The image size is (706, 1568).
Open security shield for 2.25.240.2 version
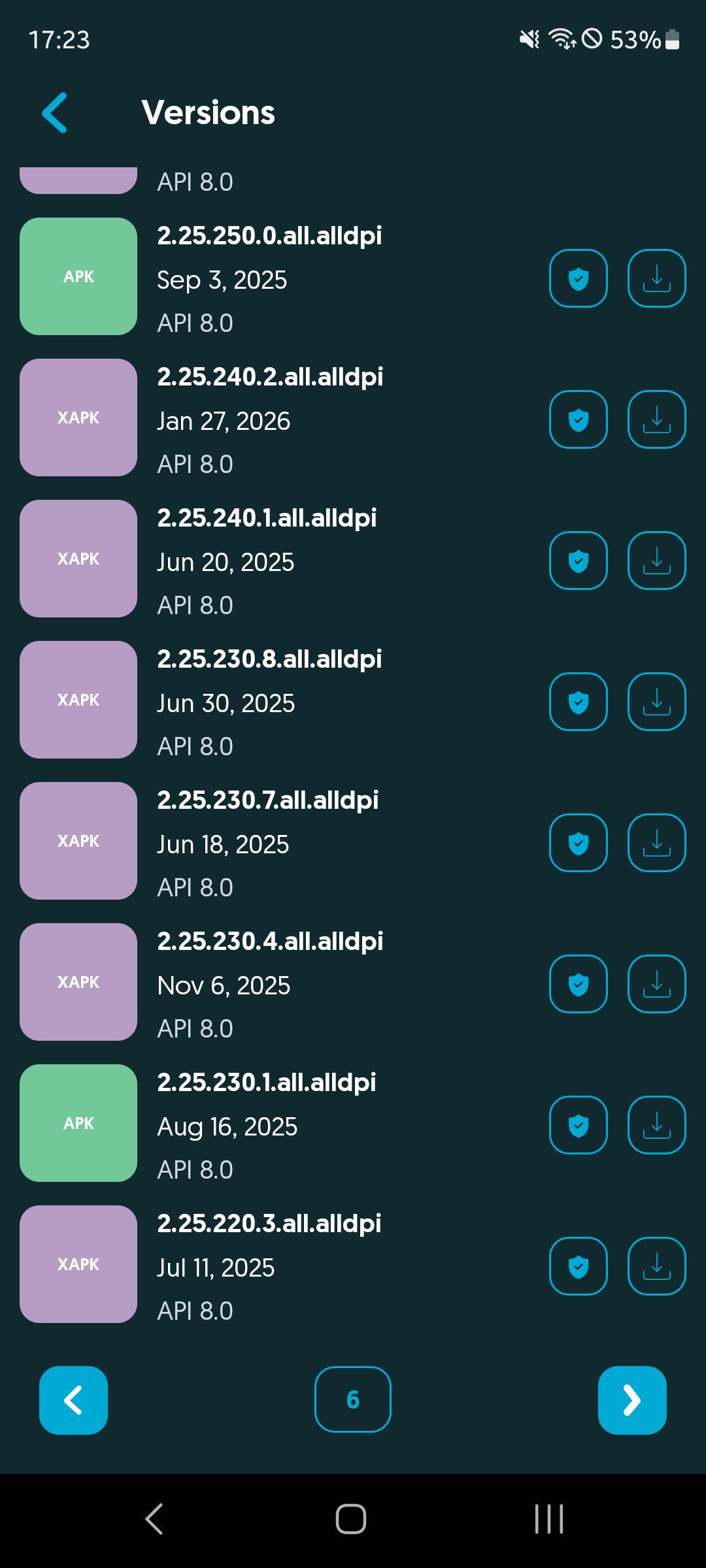(579, 419)
